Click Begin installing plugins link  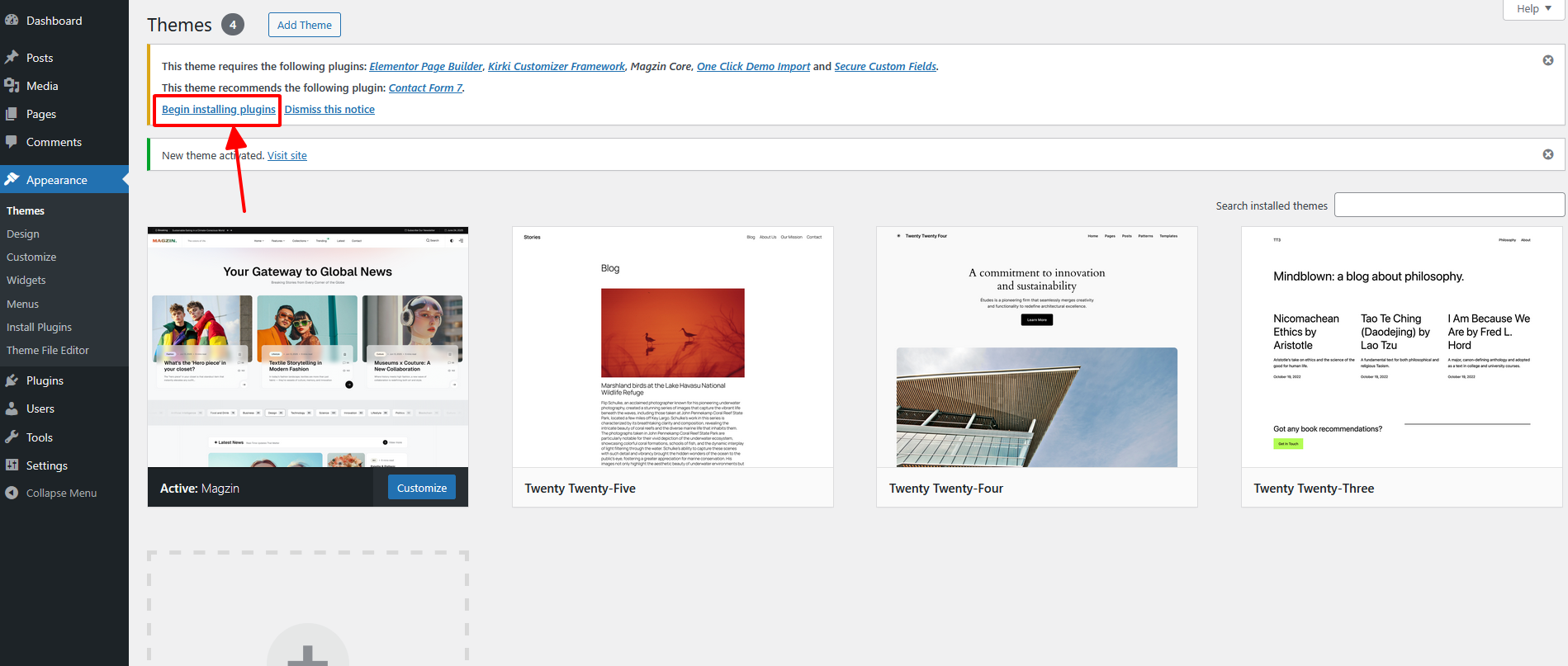tap(219, 109)
